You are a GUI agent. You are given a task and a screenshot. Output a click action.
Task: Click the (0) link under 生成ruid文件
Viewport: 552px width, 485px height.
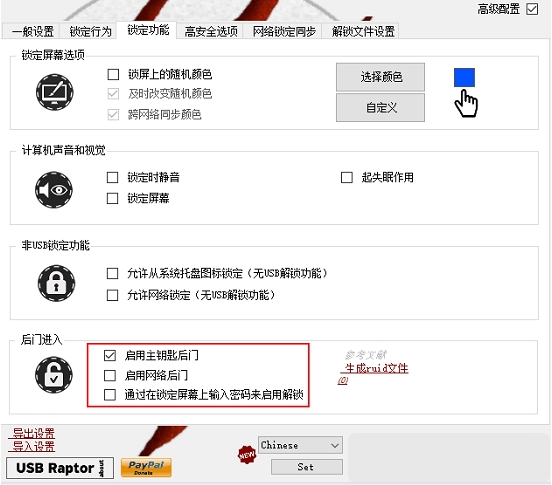click(343, 380)
